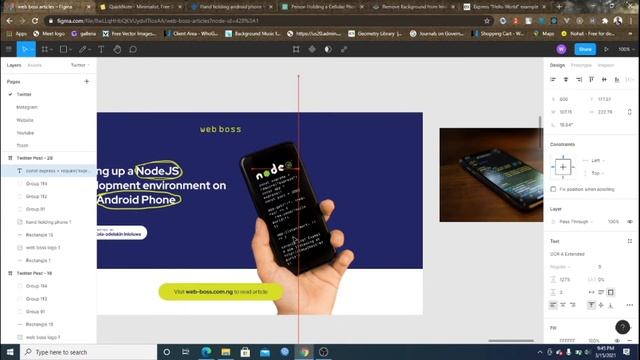Reload the browser page
The image size is (640, 360).
click(35, 21)
